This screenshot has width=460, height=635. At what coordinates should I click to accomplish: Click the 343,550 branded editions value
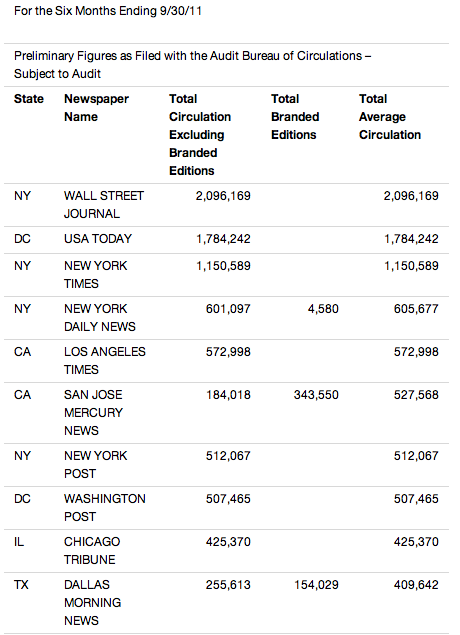click(x=316, y=395)
